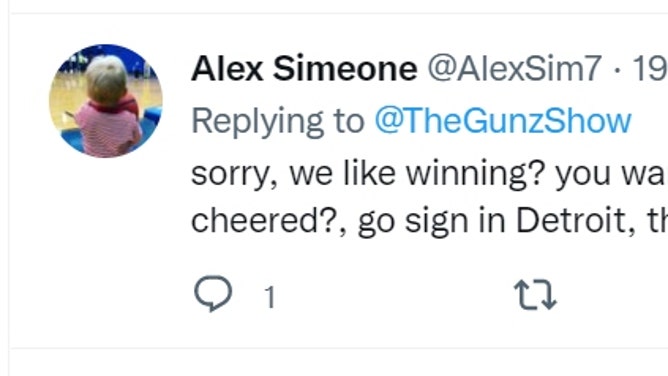Click the reply speech bubble icon
Image resolution: width=668 pixels, height=376 pixels.
[x=213, y=294]
